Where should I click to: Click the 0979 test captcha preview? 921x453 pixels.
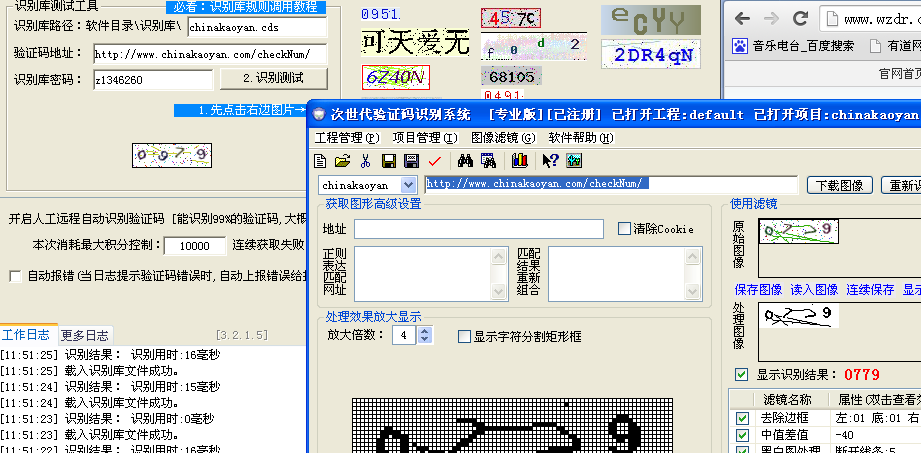click(172, 156)
